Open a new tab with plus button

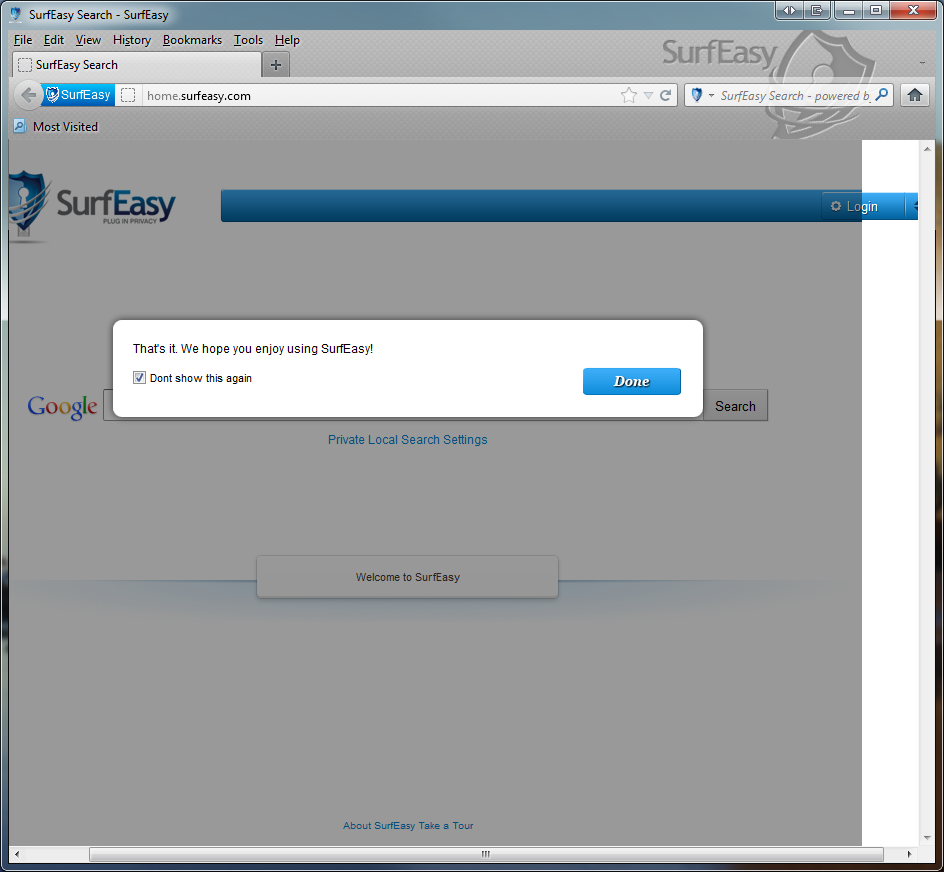(x=276, y=64)
